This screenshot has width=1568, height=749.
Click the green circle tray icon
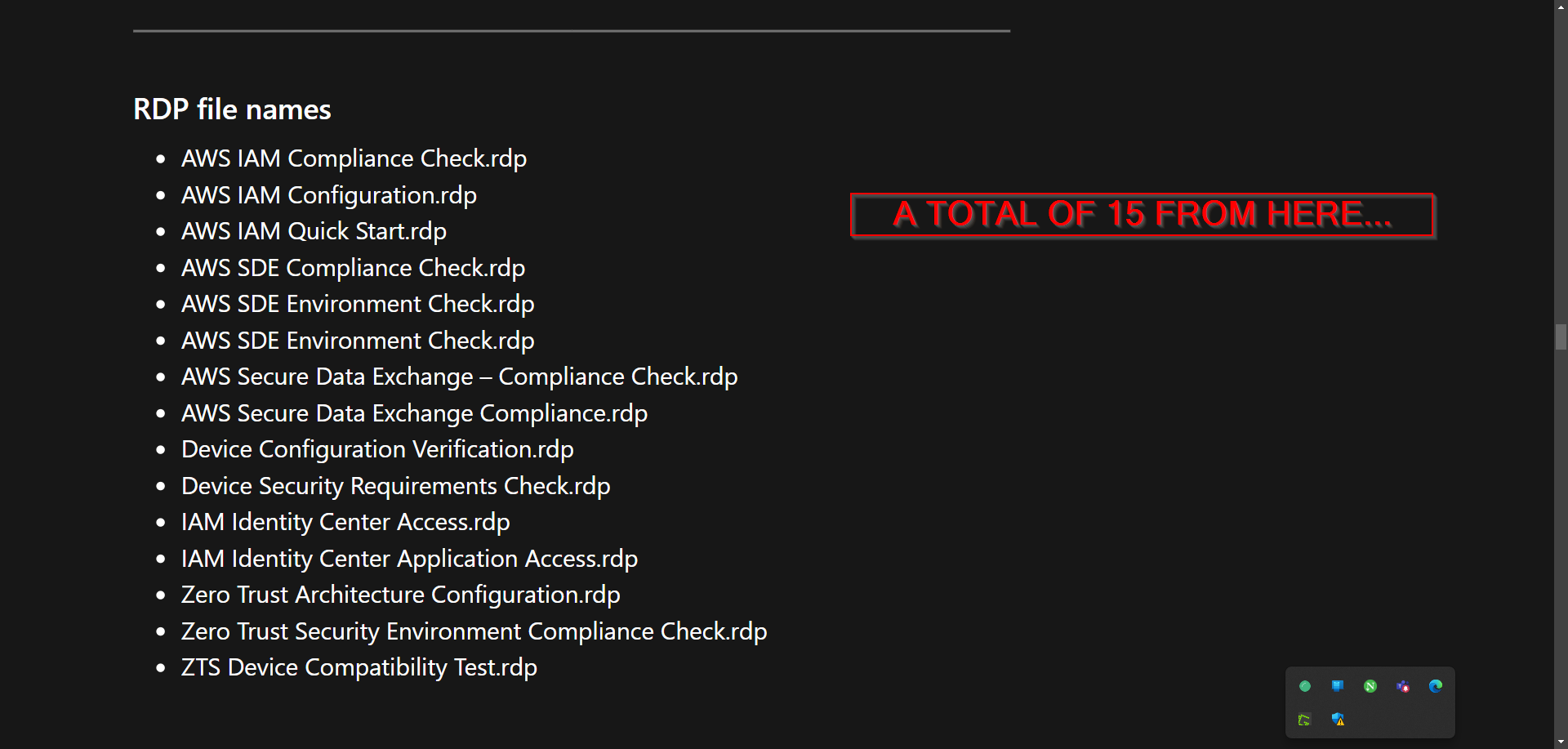(1305, 686)
